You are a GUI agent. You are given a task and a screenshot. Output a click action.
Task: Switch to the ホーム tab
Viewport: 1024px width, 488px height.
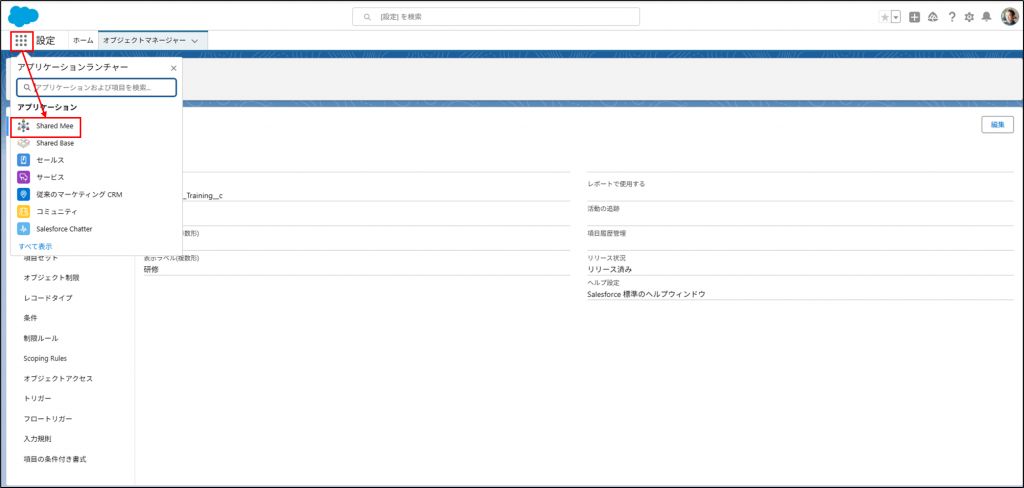[83, 40]
